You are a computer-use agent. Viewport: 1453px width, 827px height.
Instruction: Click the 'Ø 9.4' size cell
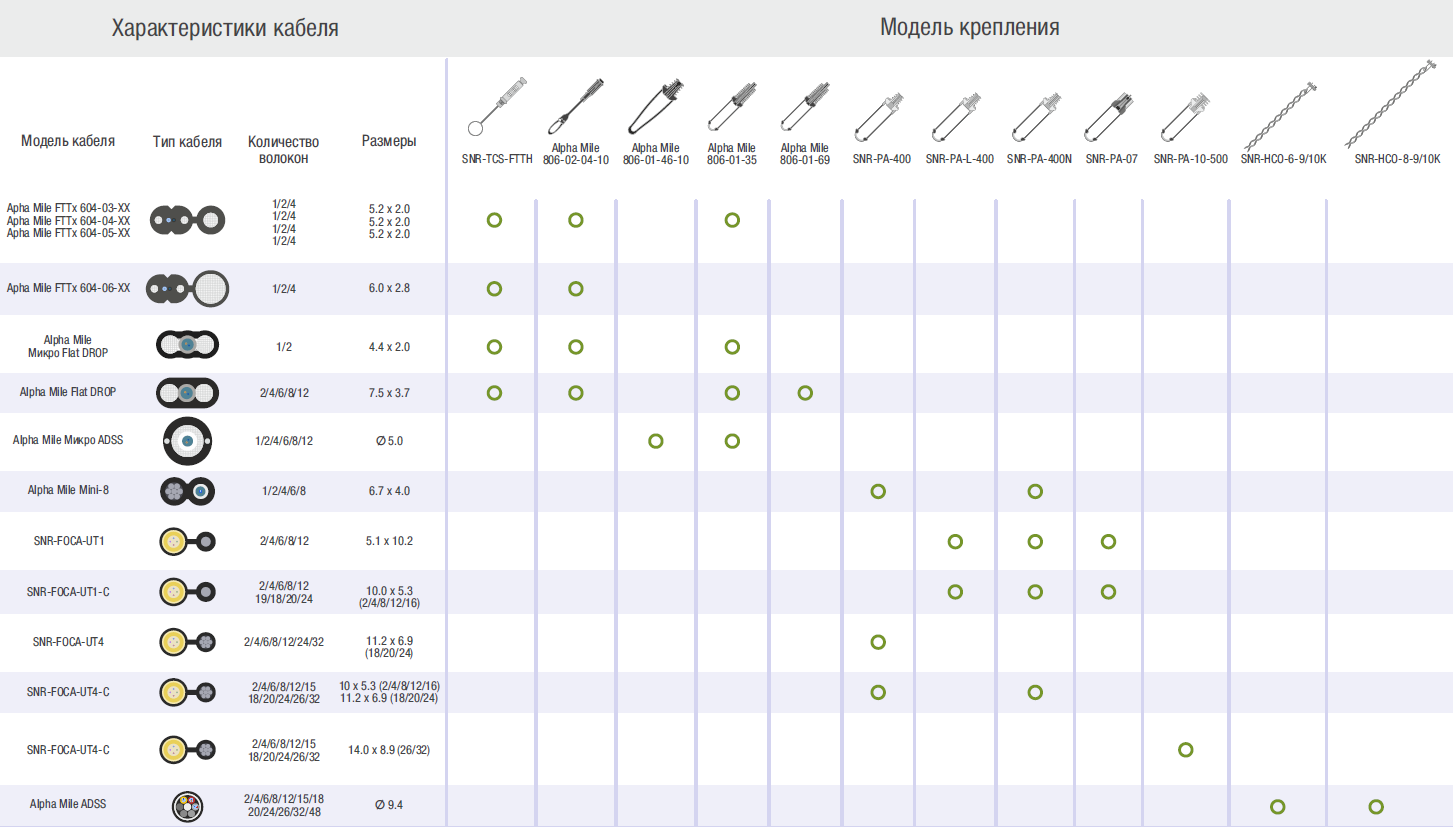(389, 805)
